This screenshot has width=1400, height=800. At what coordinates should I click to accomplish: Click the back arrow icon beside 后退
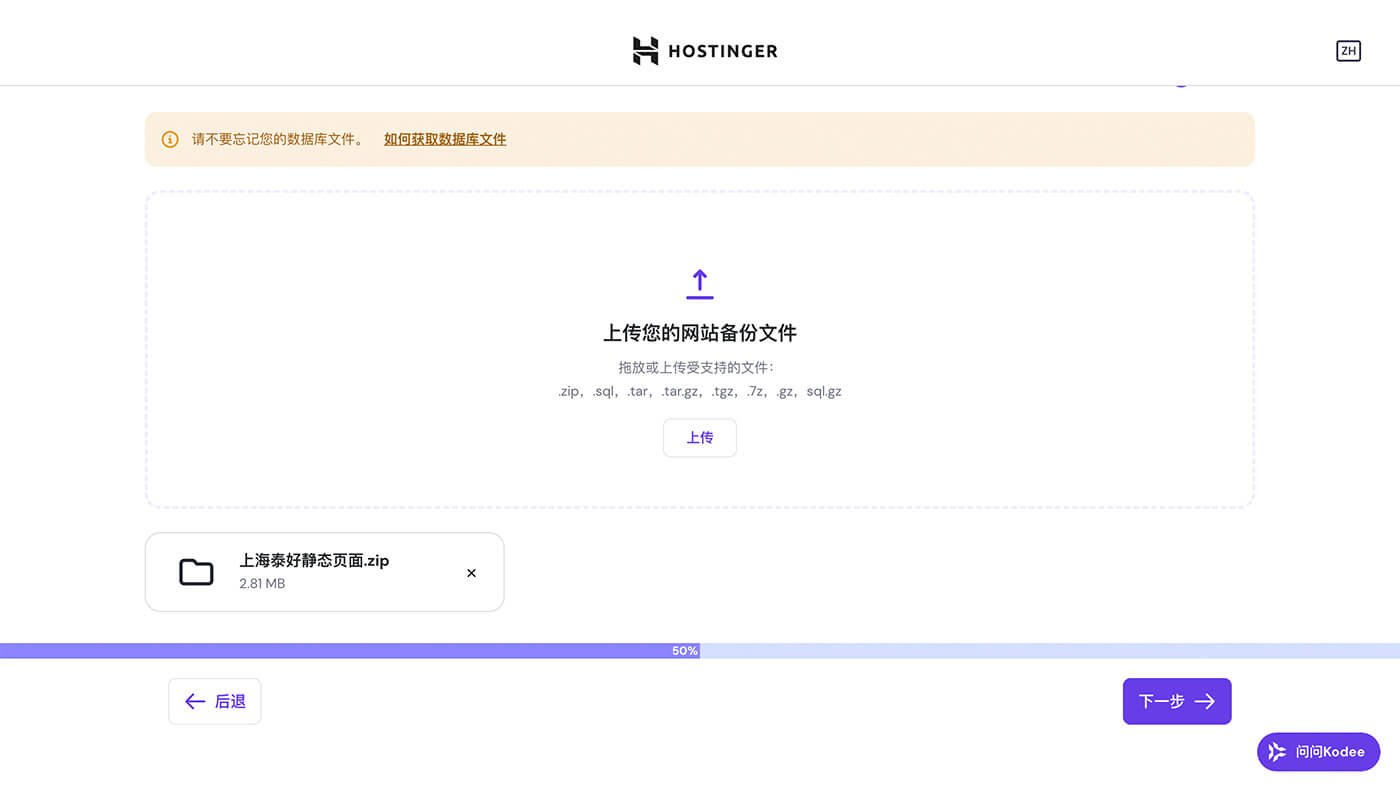[195, 701]
